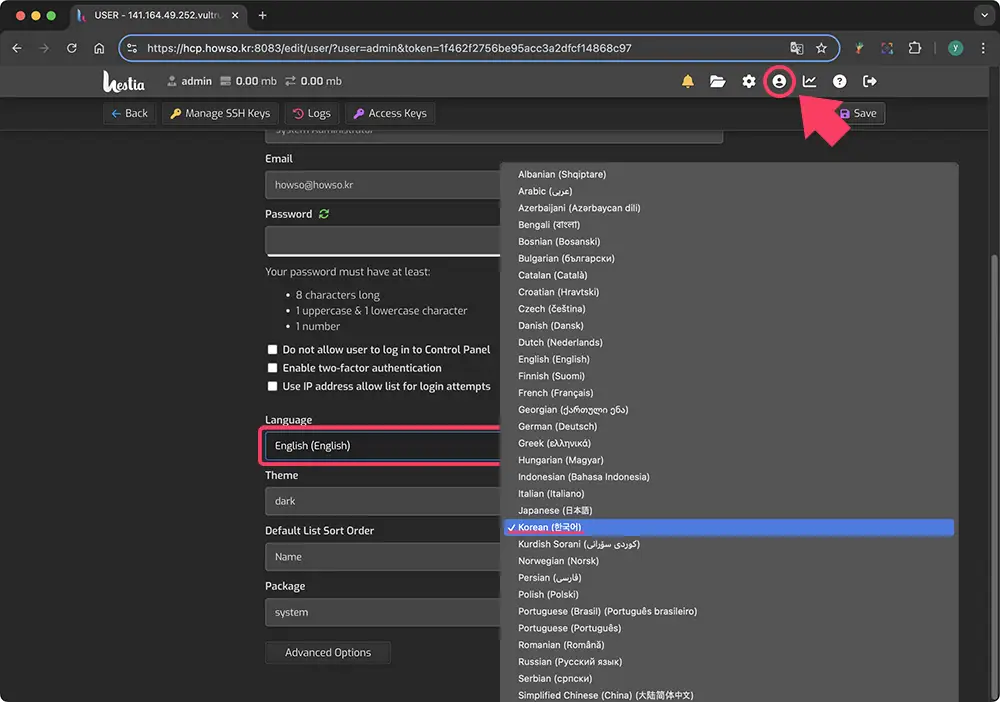
Task: Click the admin user link in header
Action: point(189,81)
